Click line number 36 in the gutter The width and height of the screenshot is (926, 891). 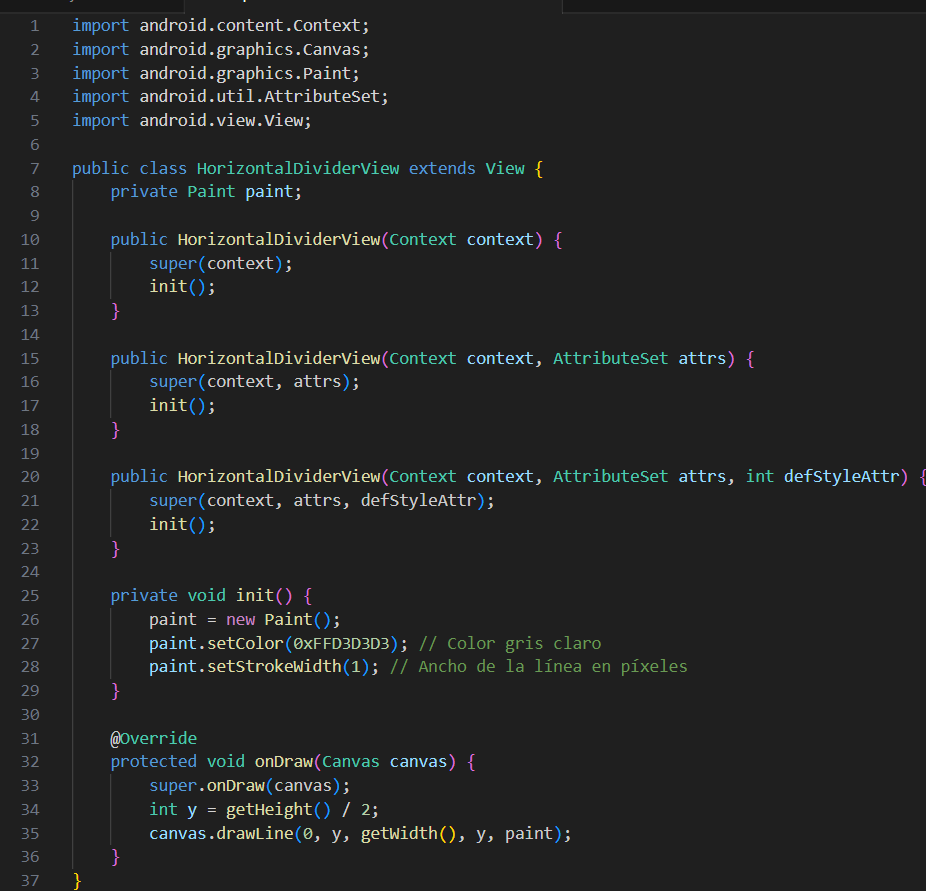(30, 857)
